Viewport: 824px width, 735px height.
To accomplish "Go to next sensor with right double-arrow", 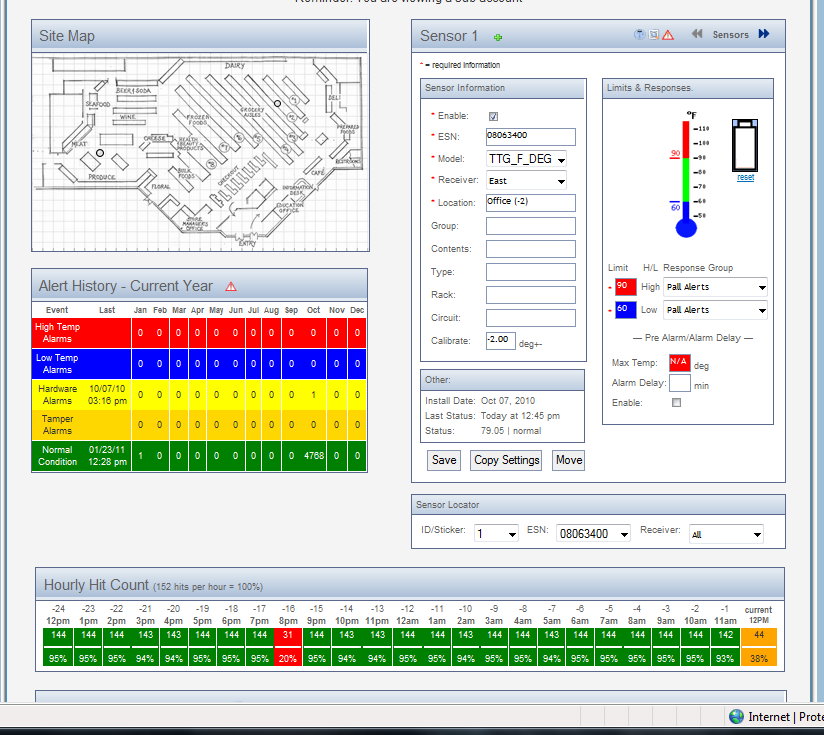I will click(x=764, y=35).
